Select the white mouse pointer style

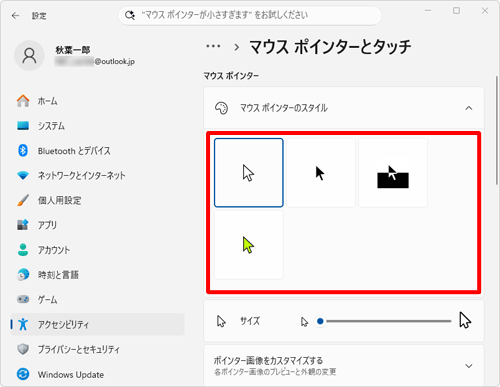pyautogui.click(x=249, y=173)
